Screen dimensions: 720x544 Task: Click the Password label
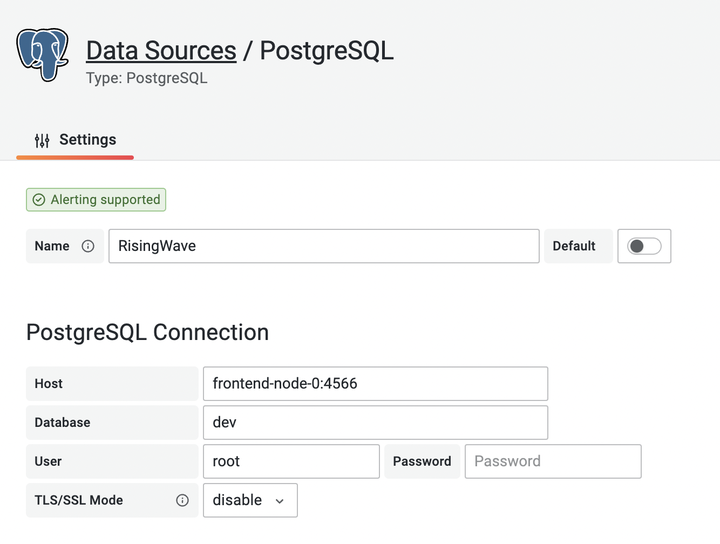tap(422, 462)
